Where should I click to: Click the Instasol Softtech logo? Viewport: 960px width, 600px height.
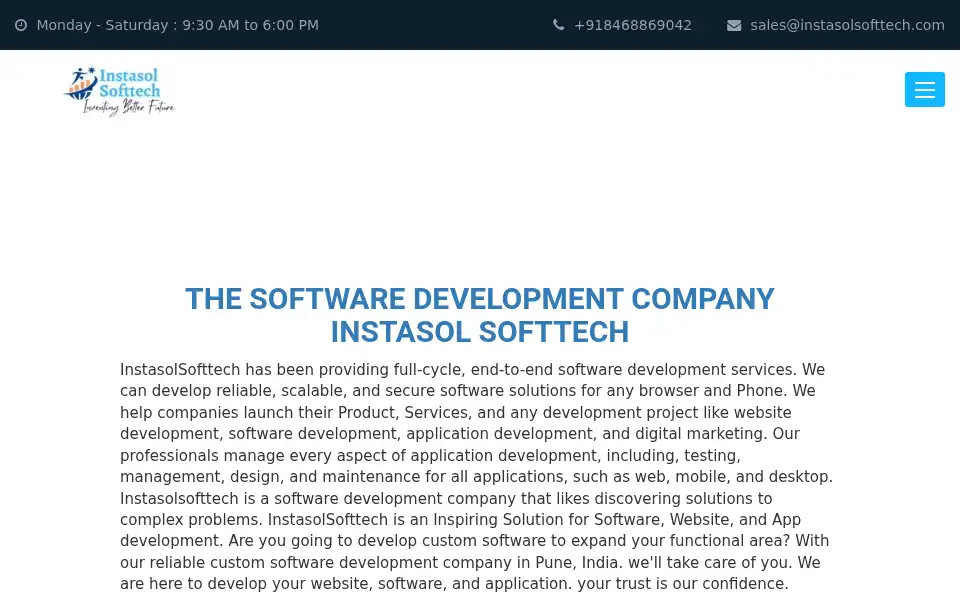pos(119,91)
